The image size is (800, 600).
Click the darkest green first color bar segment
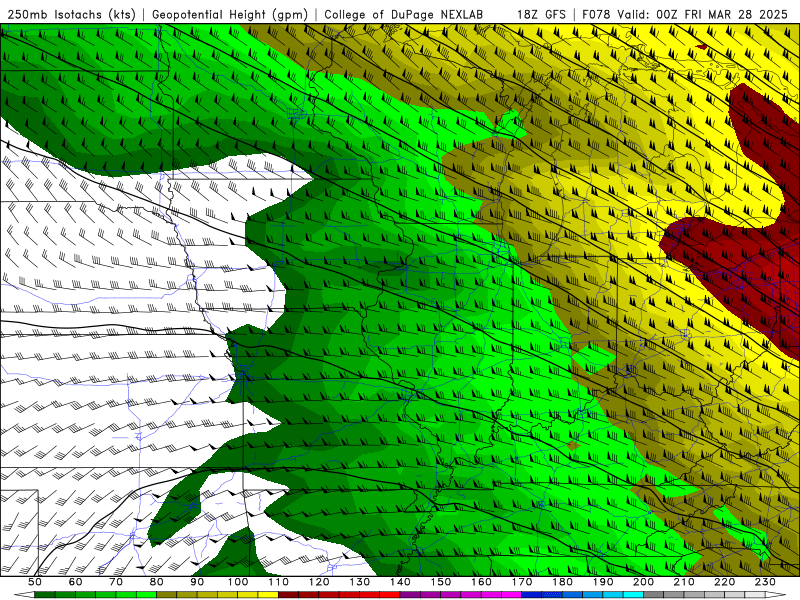point(45,594)
